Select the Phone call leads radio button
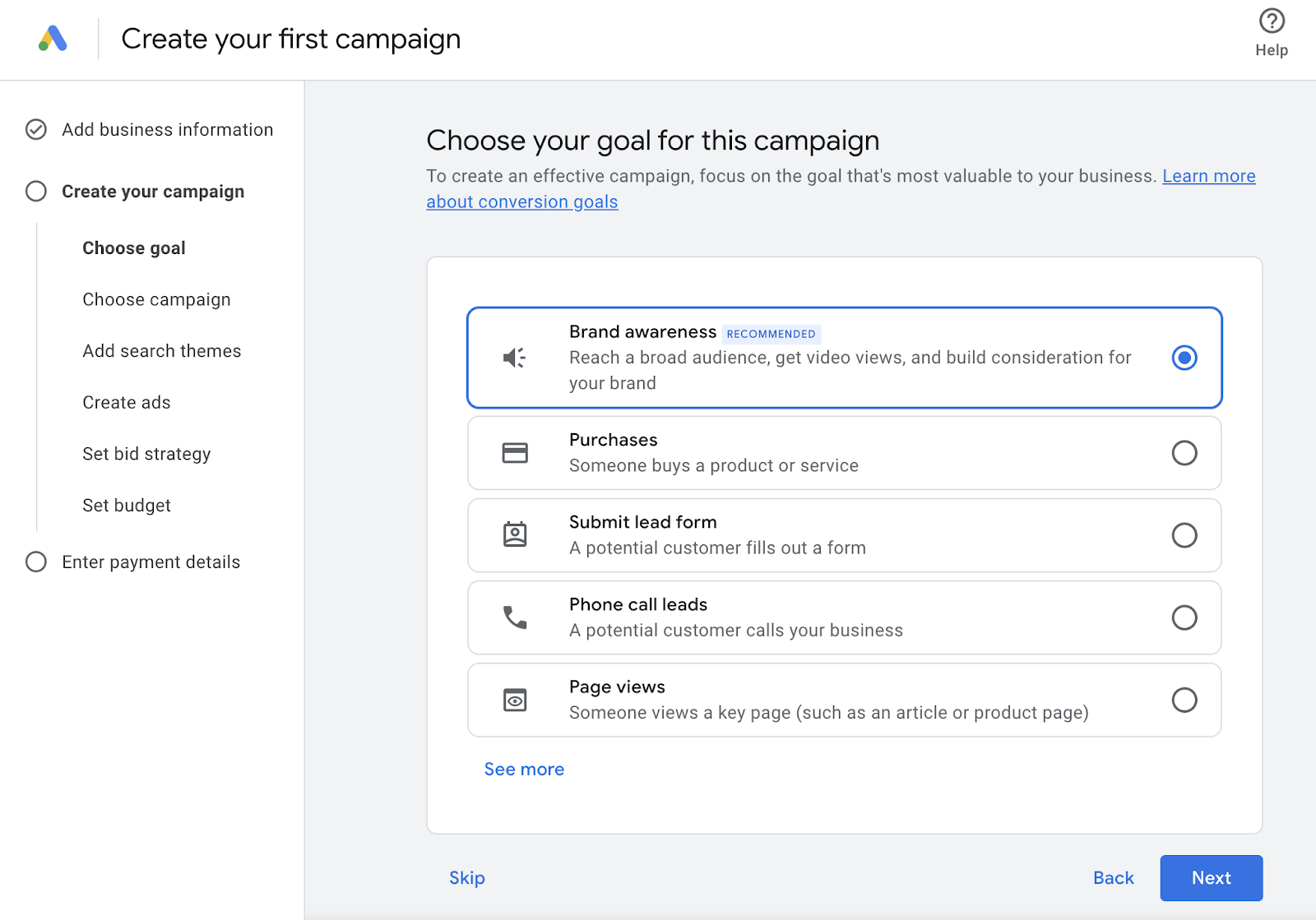1316x920 pixels. coord(1184,617)
